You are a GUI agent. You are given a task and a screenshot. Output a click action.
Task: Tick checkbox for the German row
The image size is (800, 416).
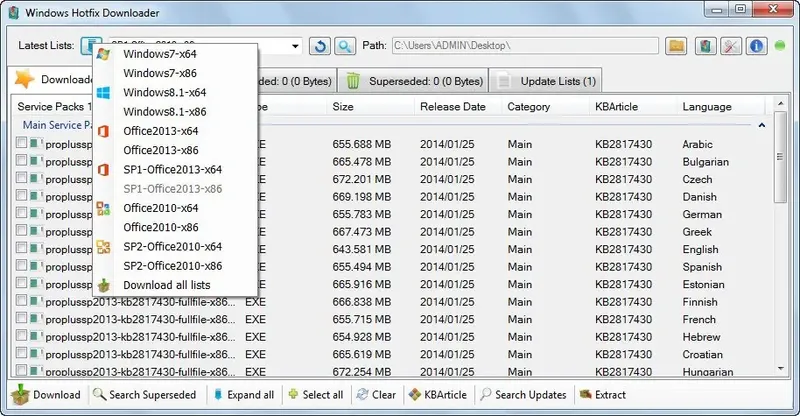tap(21, 212)
